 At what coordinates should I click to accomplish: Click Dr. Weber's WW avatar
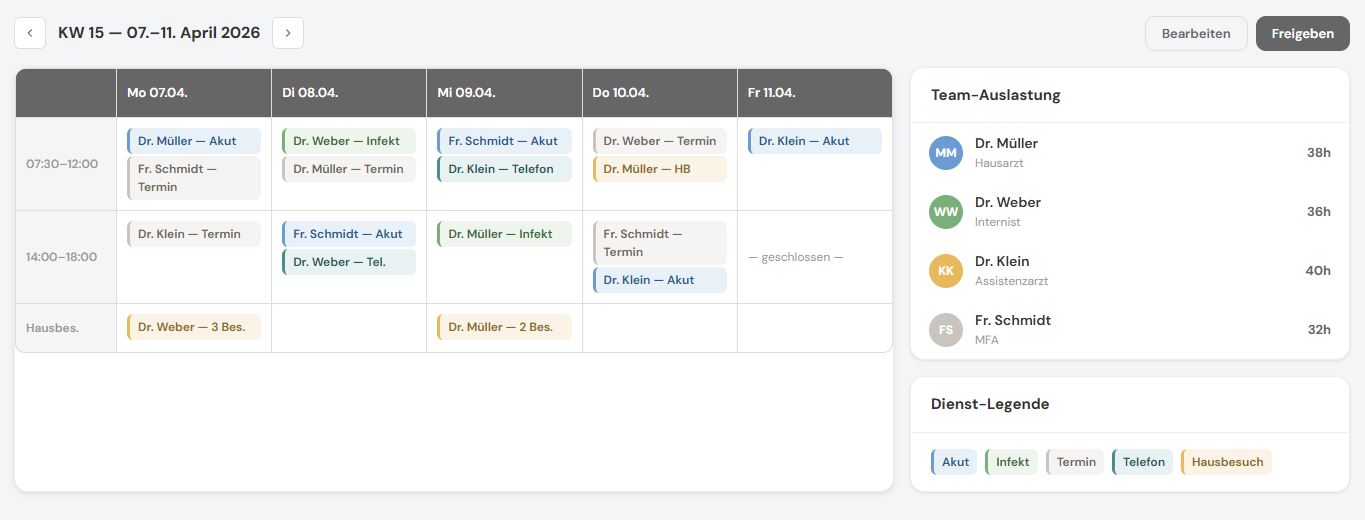pos(945,212)
